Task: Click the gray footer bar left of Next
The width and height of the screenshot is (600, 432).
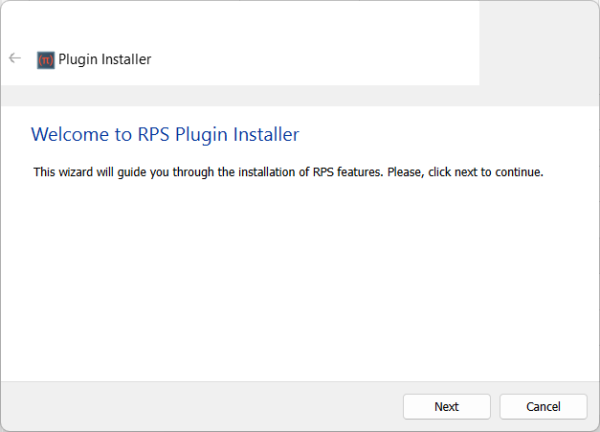Action: (200, 406)
